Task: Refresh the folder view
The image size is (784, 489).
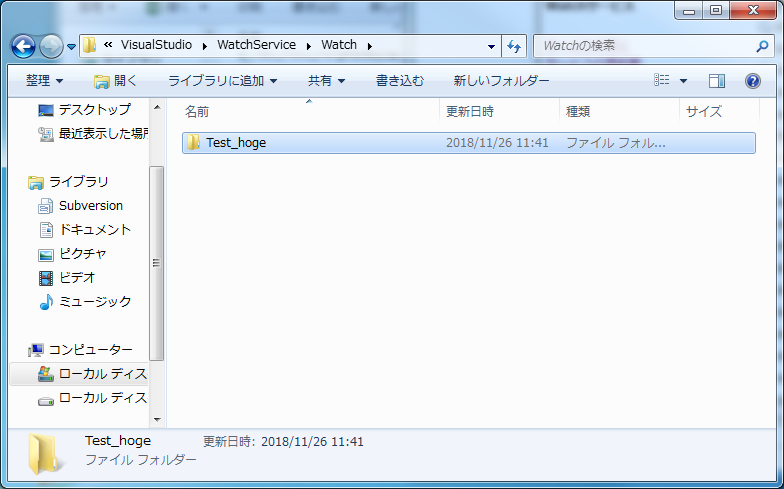Action: coord(514,46)
